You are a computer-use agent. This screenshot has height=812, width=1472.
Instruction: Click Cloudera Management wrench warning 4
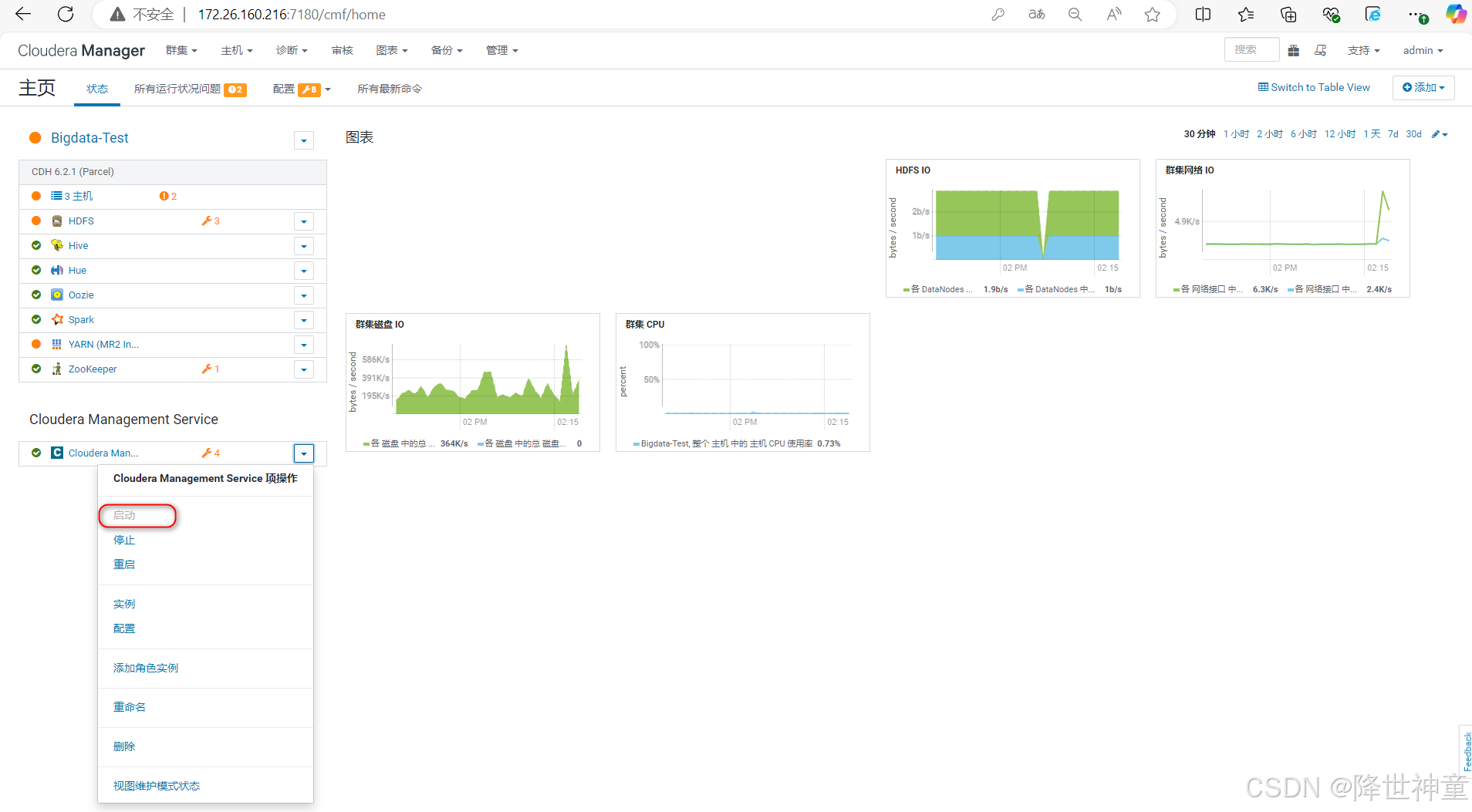click(x=211, y=453)
